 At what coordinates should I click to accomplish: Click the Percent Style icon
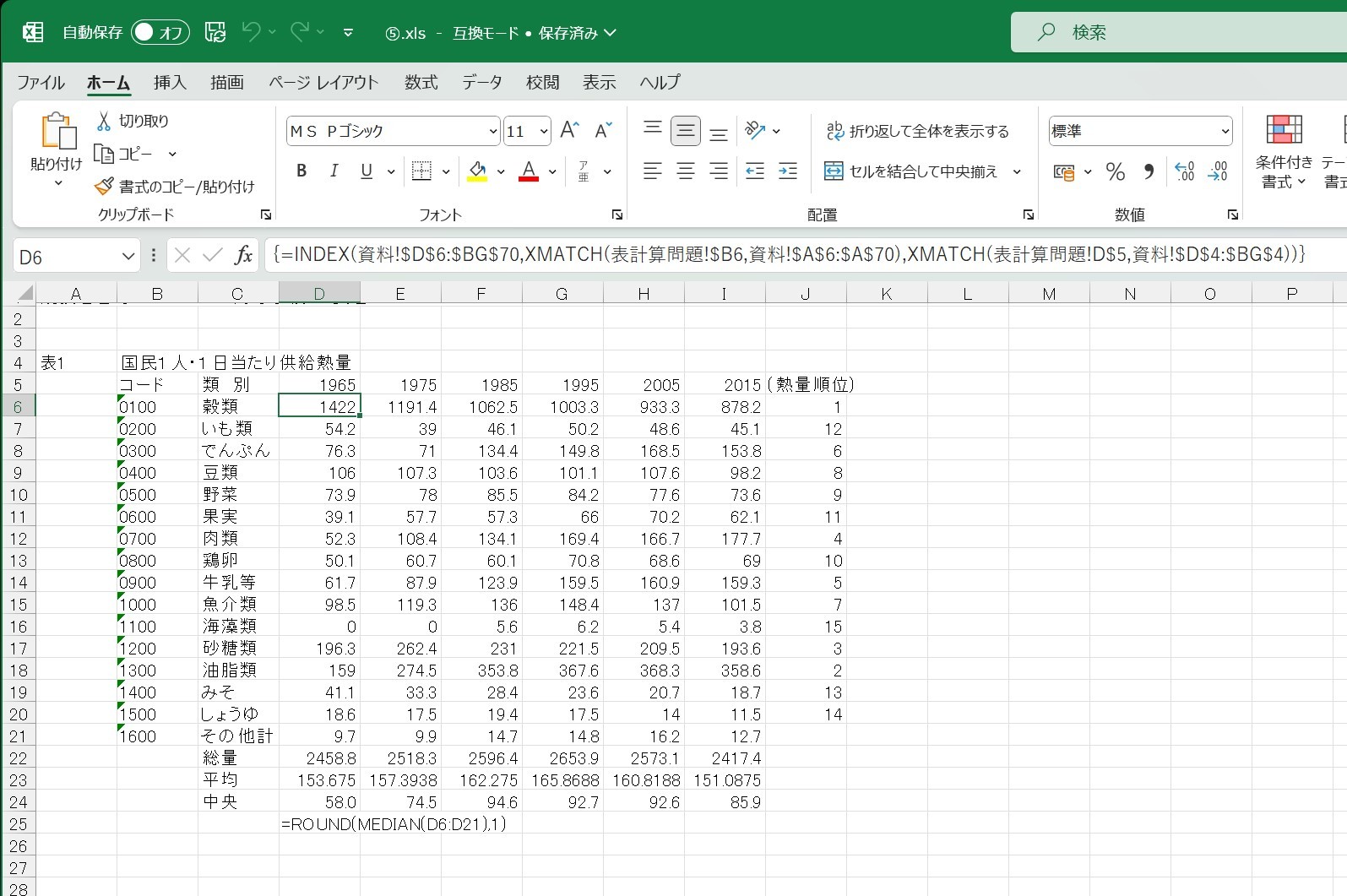coord(1116,171)
